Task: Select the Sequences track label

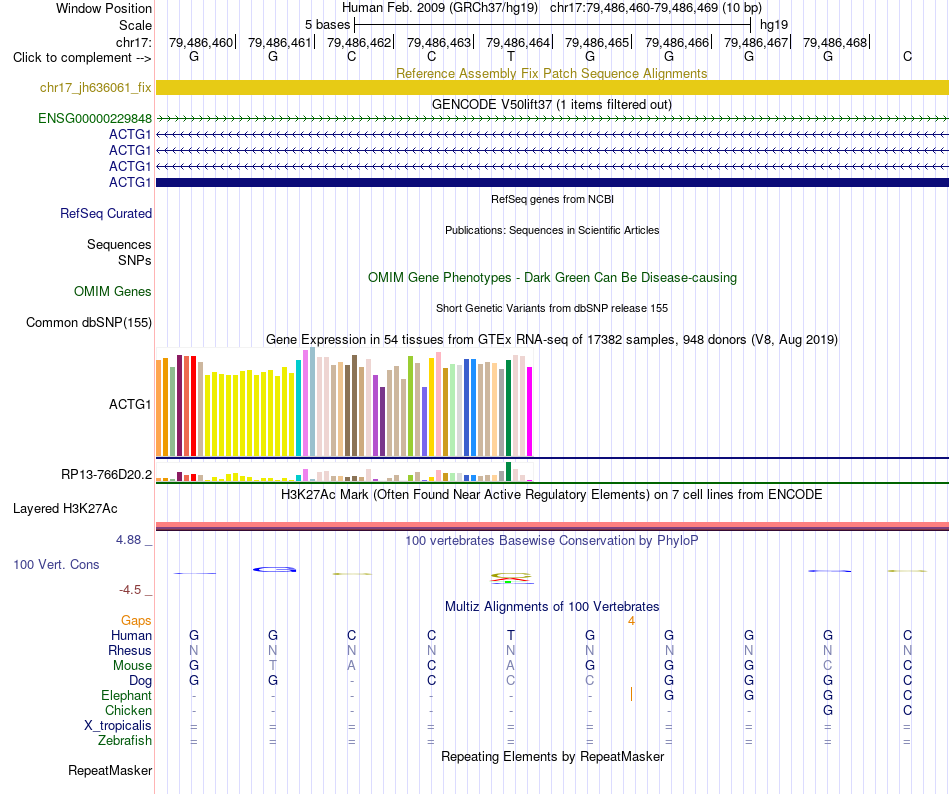Action: (x=119, y=244)
